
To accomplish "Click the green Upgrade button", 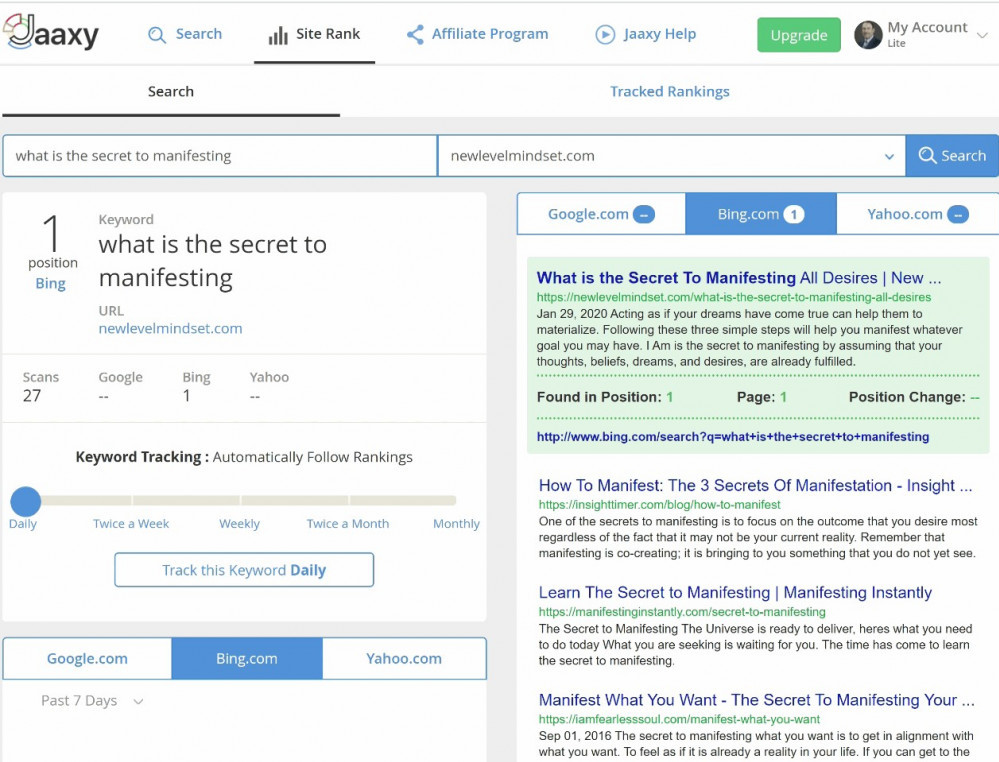I will click(x=799, y=35).
